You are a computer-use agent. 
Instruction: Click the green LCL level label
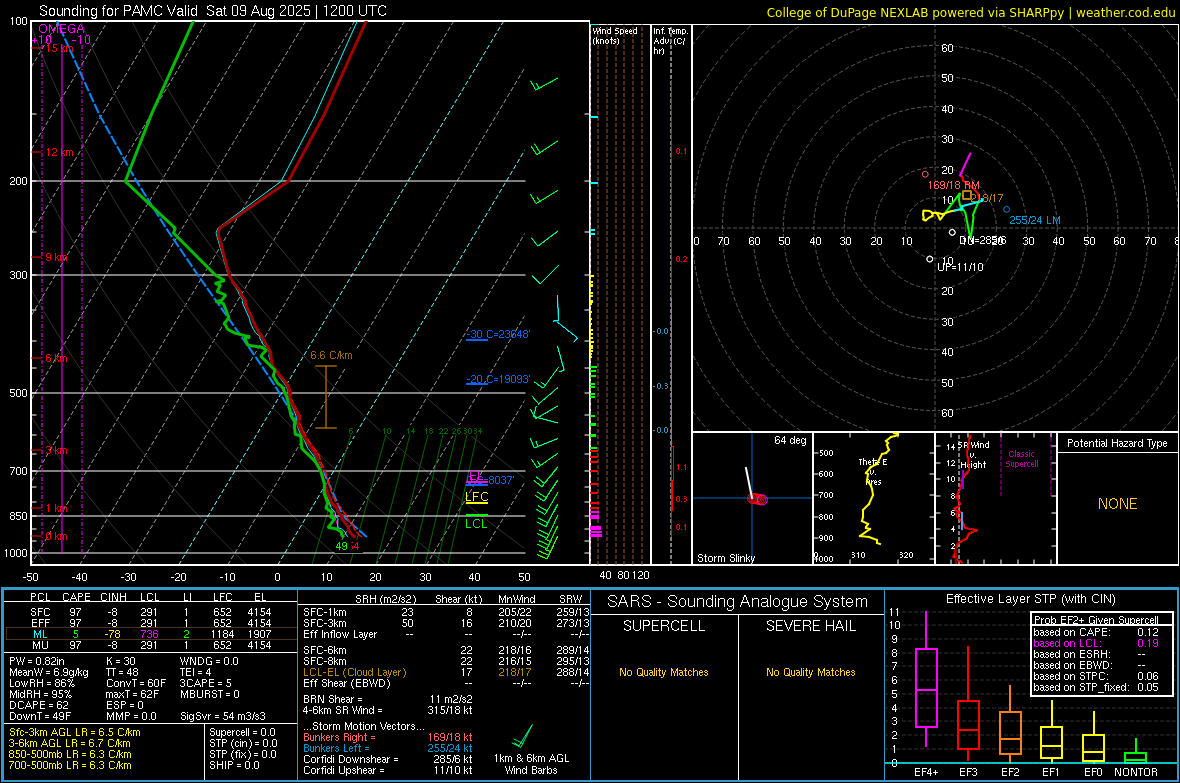pyautogui.click(x=476, y=524)
